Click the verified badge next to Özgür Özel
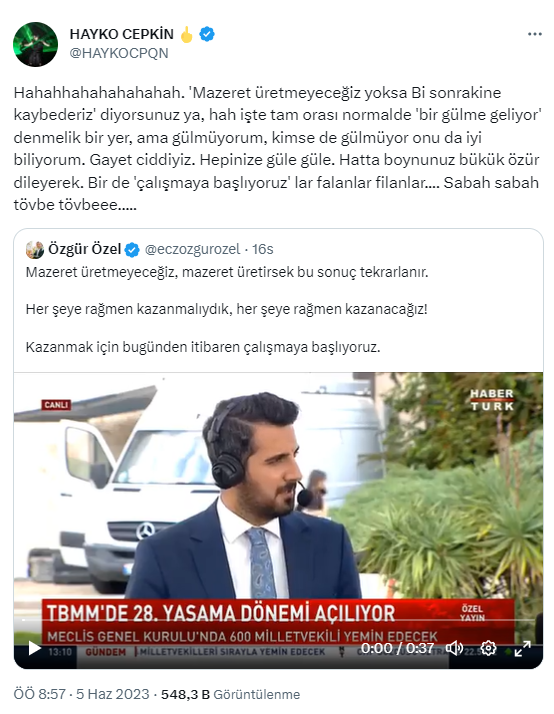Viewport: 554px width, 714px height. [x=132, y=250]
